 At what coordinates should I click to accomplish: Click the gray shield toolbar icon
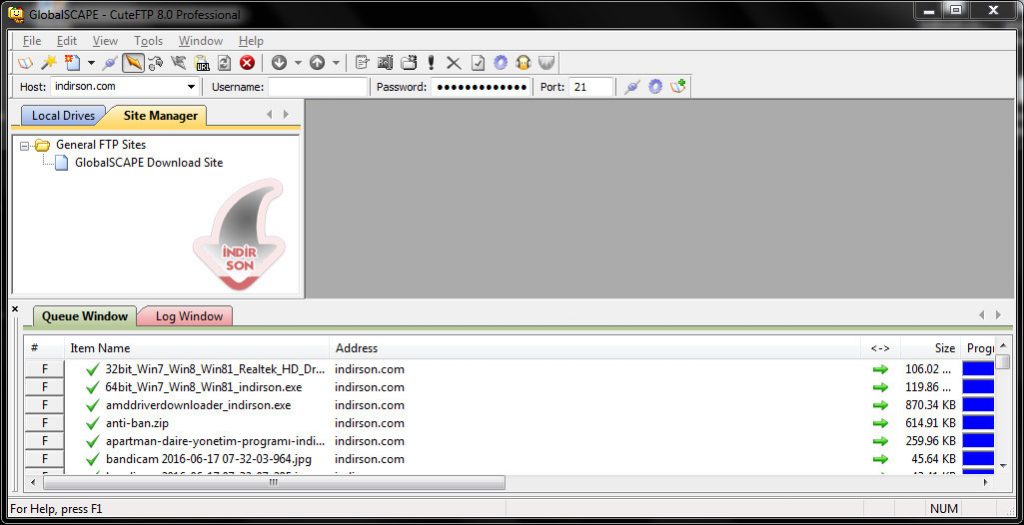(x=546, y=63)
